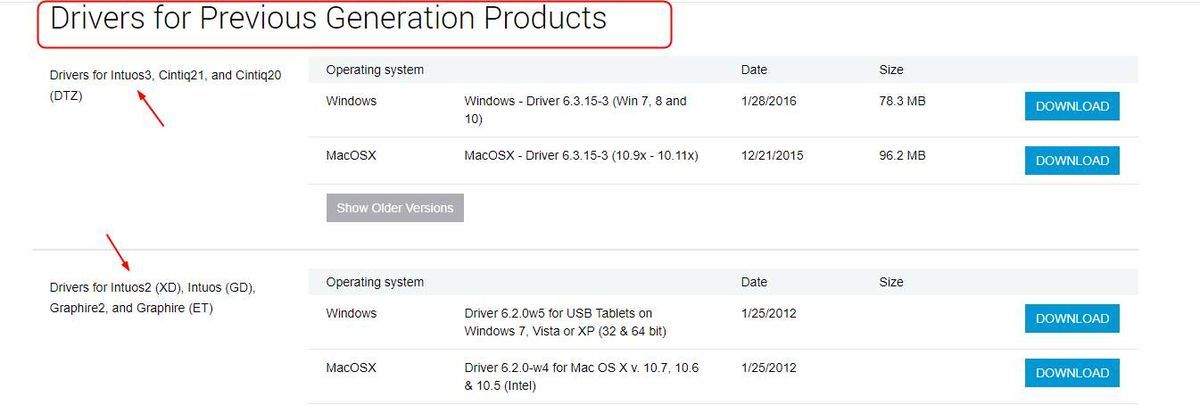Click the Drivers for Intuos2 (XD) label
The height and width of the screenshot is (405, 1200).
(153, 298)
